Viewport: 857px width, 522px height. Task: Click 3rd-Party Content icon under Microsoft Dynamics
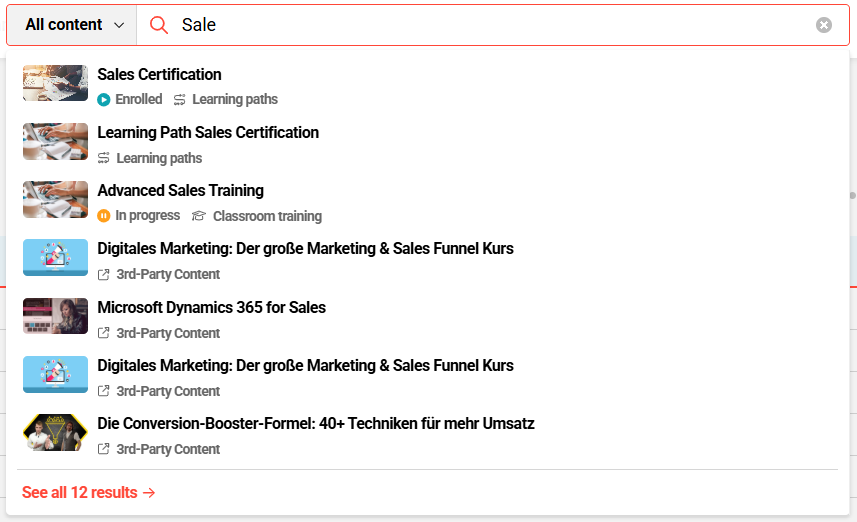(104, 333)
